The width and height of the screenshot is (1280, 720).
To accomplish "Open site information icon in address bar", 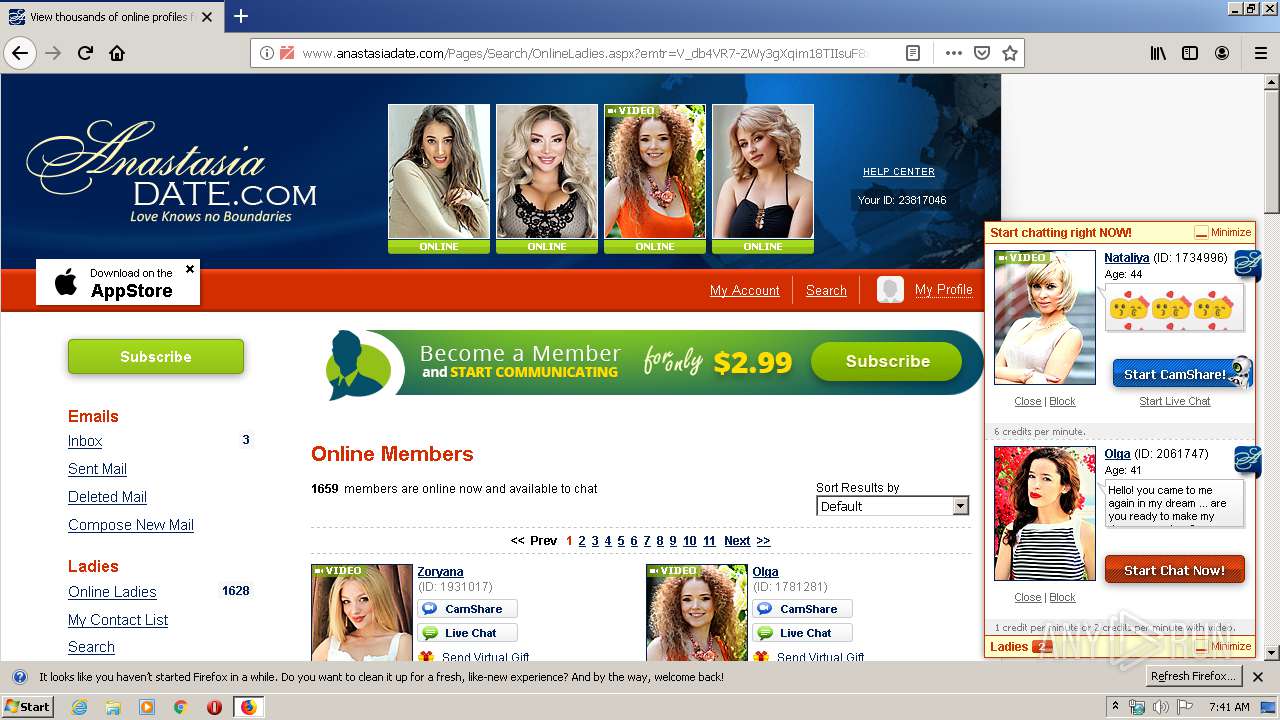I will tap(266, 53).
